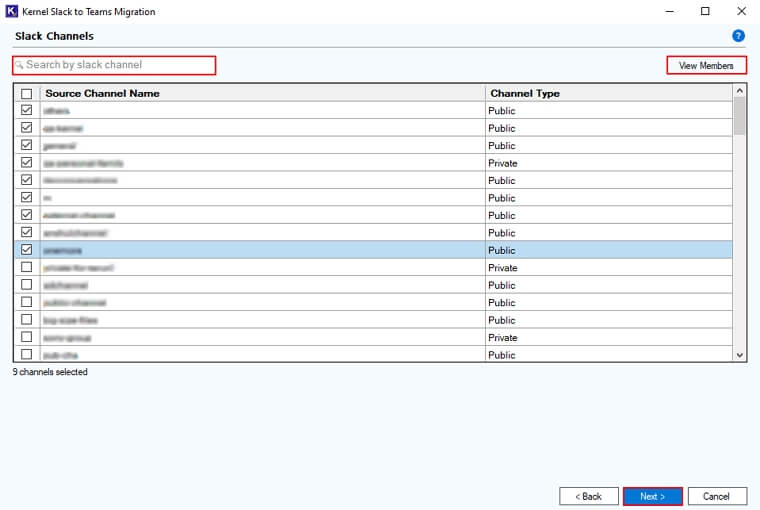The image size is (760, 510).
Task: Click the '9 channels selected' status text
Action: (50, 372)
